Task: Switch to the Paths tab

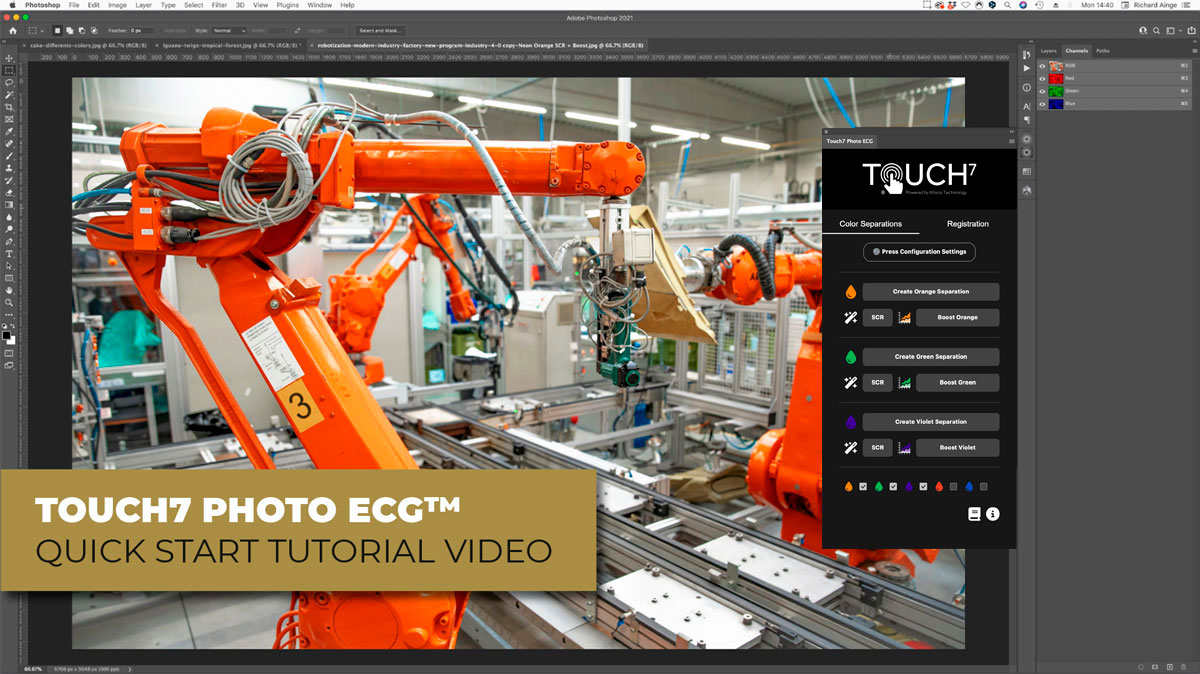Action: [x=1103, y=50]
